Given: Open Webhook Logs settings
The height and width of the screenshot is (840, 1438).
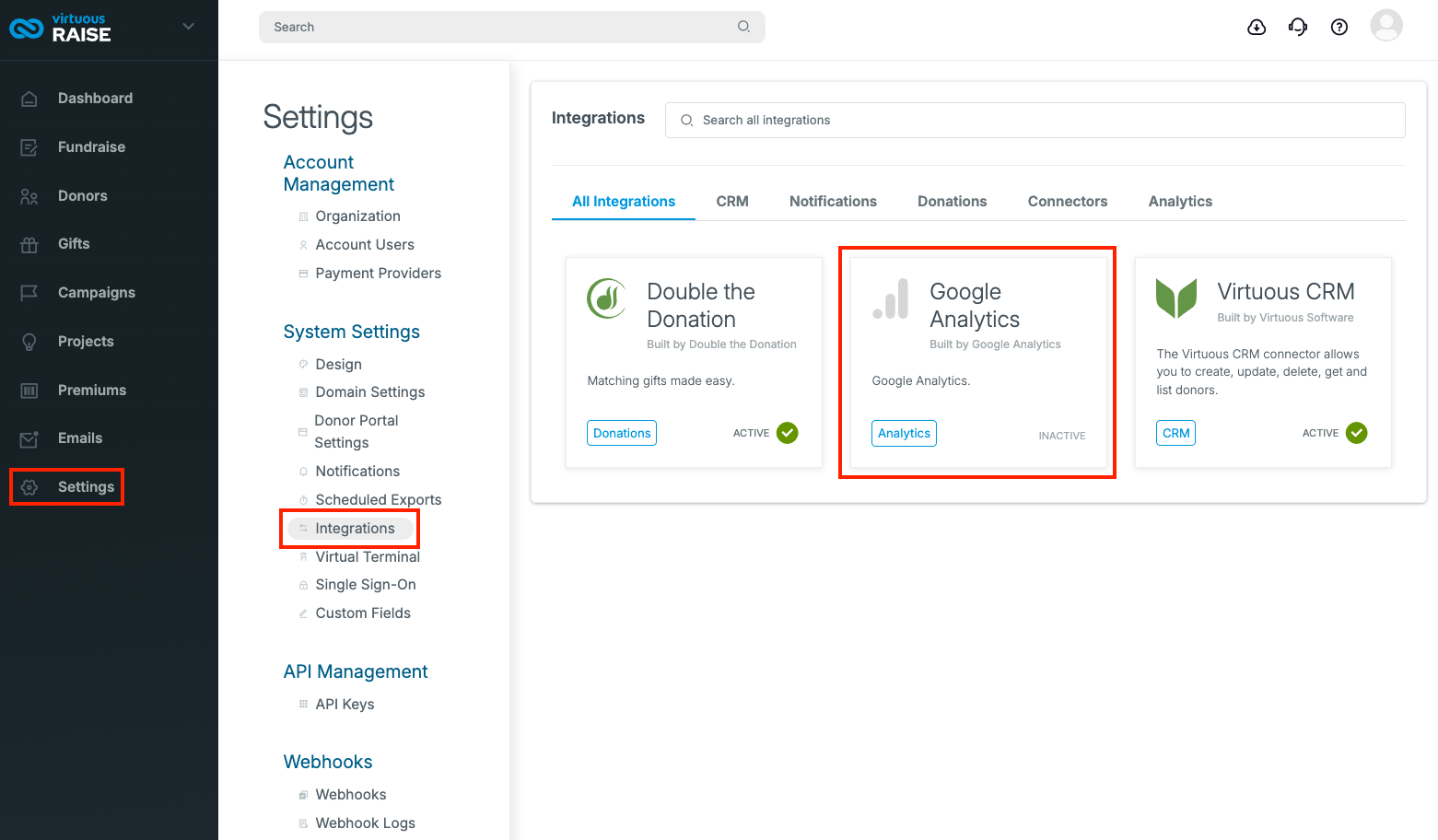Looking at the screenshot, I should click(x=365, y=823).
